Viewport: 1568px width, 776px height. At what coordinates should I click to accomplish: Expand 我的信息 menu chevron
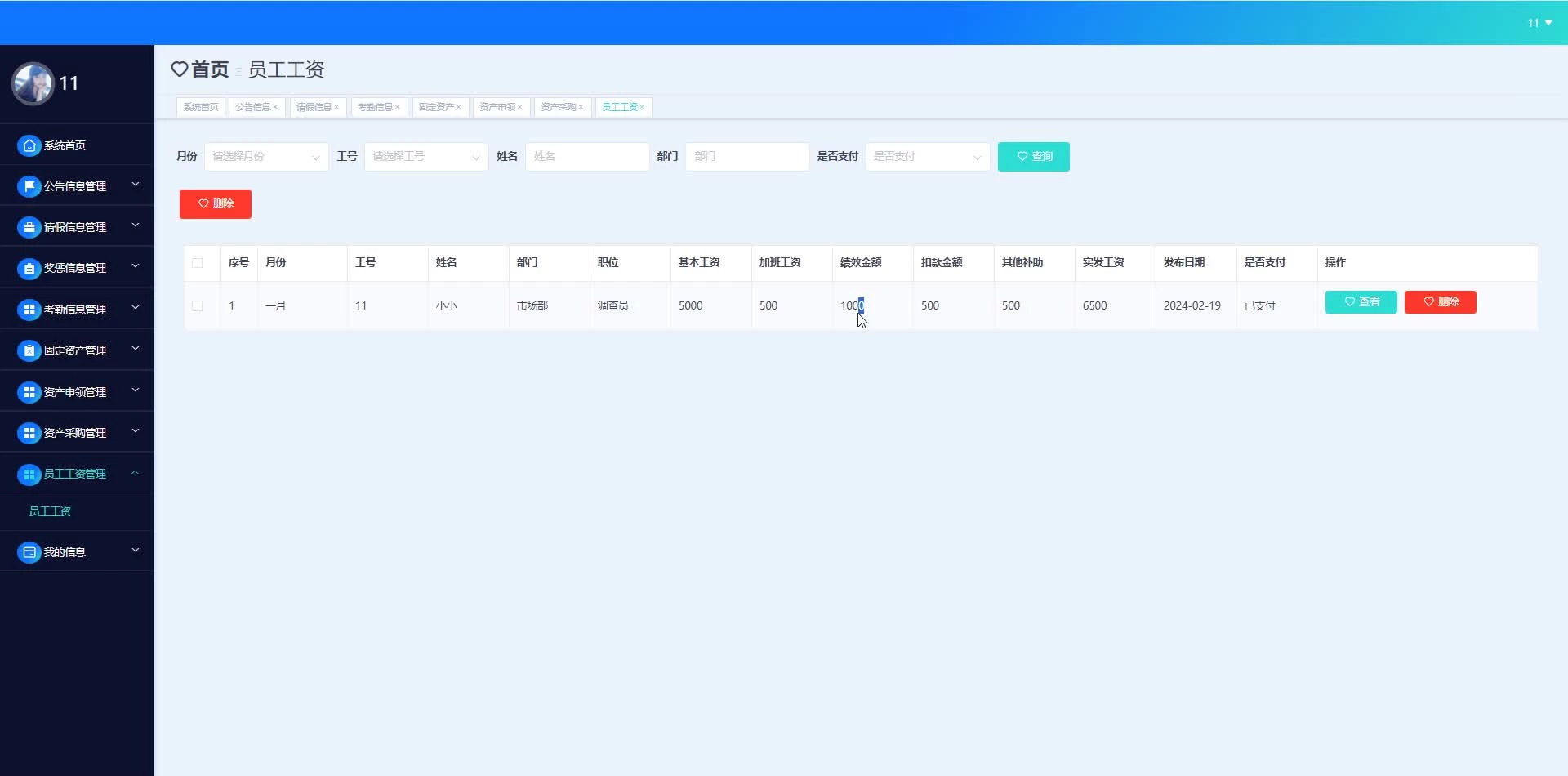coord(136,551)
